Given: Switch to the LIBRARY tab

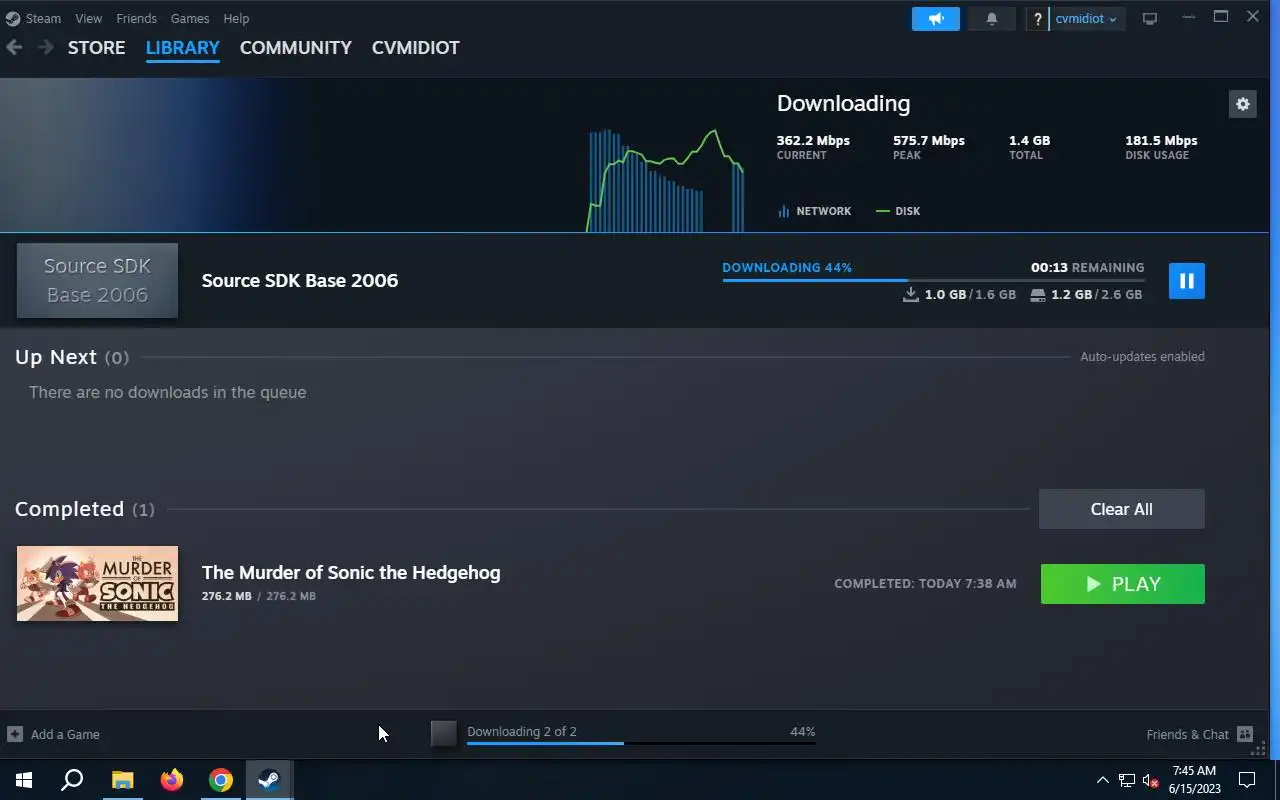Looking at the screenshot, I should [182, 47].
